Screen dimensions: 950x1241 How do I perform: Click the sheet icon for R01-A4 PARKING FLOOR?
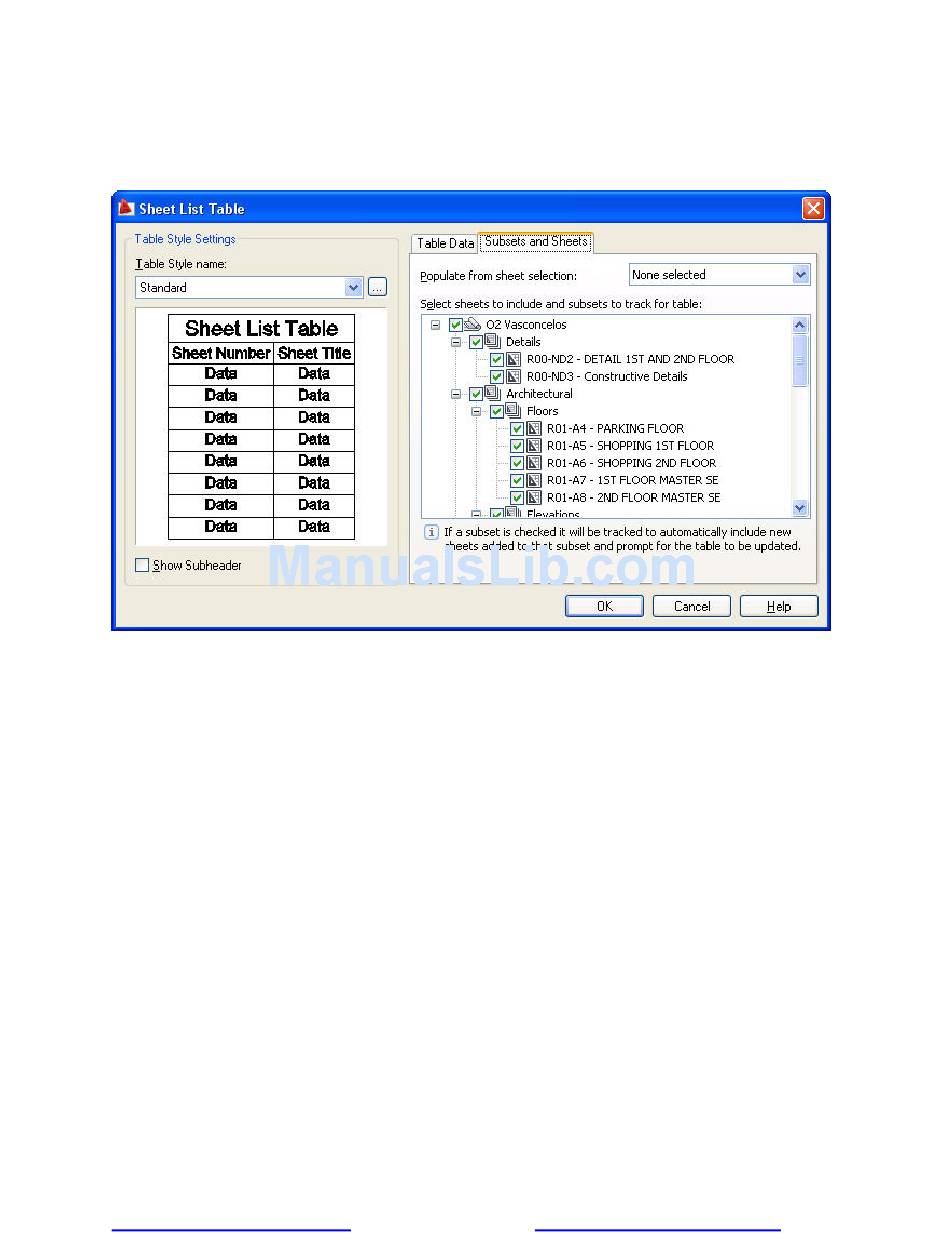(534, 428)
